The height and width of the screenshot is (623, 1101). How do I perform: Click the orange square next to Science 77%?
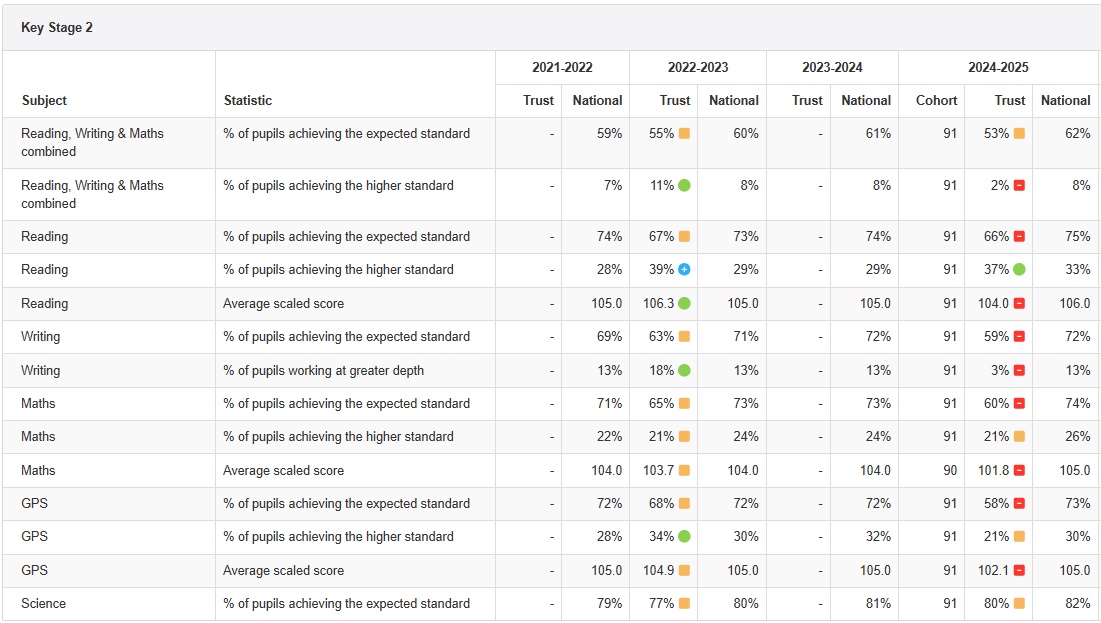pos(684,604)
